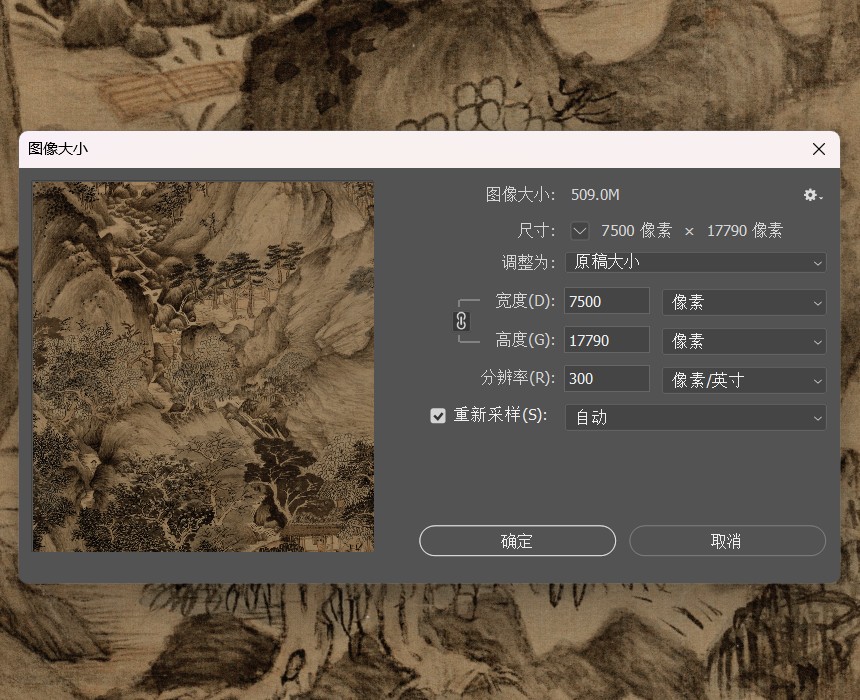
Task: Uncheck the 重新采样 resample checkbox
Action: [x=438, y=416]
